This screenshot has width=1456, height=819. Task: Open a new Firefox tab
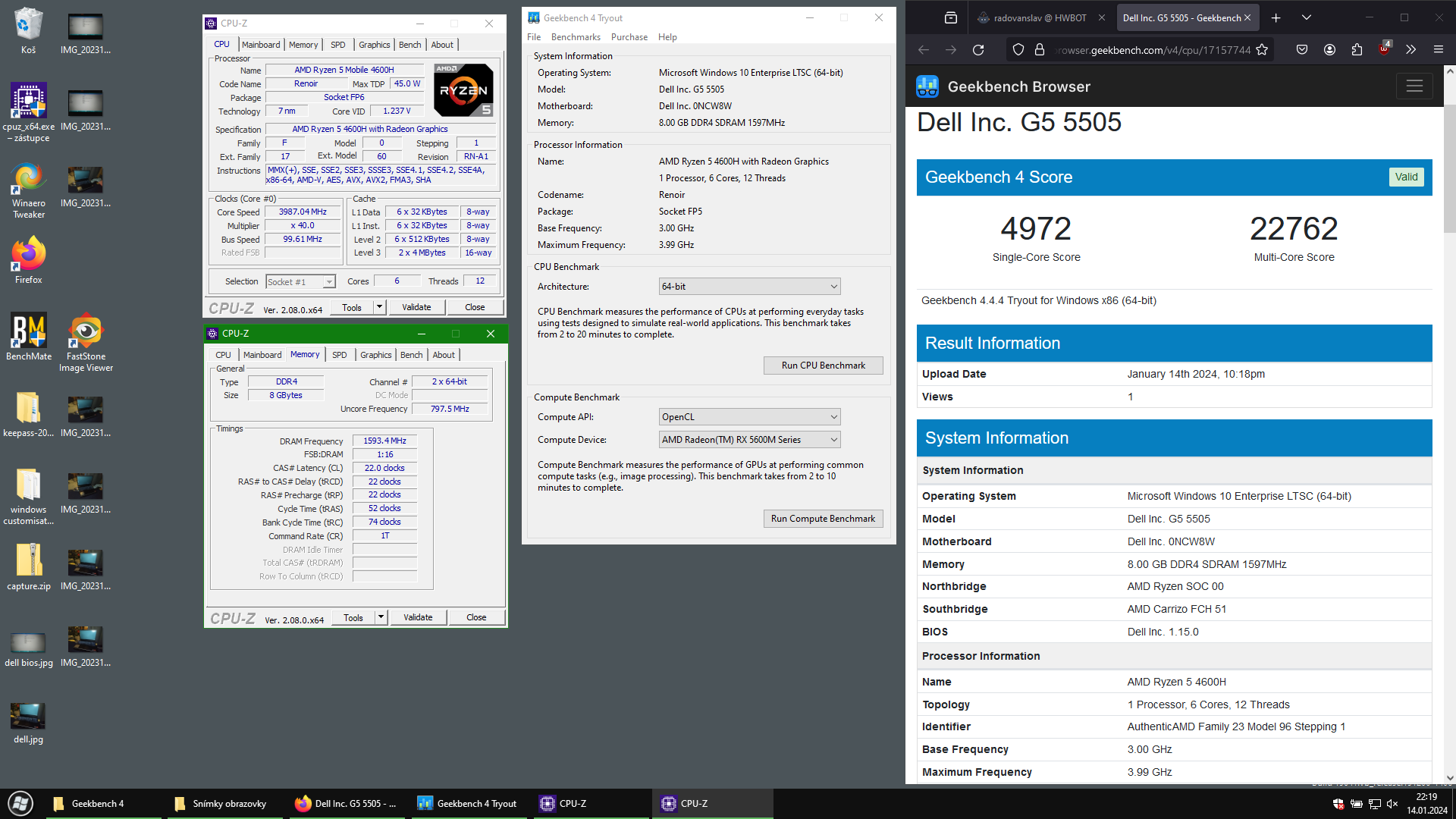tap(1276, 17)
